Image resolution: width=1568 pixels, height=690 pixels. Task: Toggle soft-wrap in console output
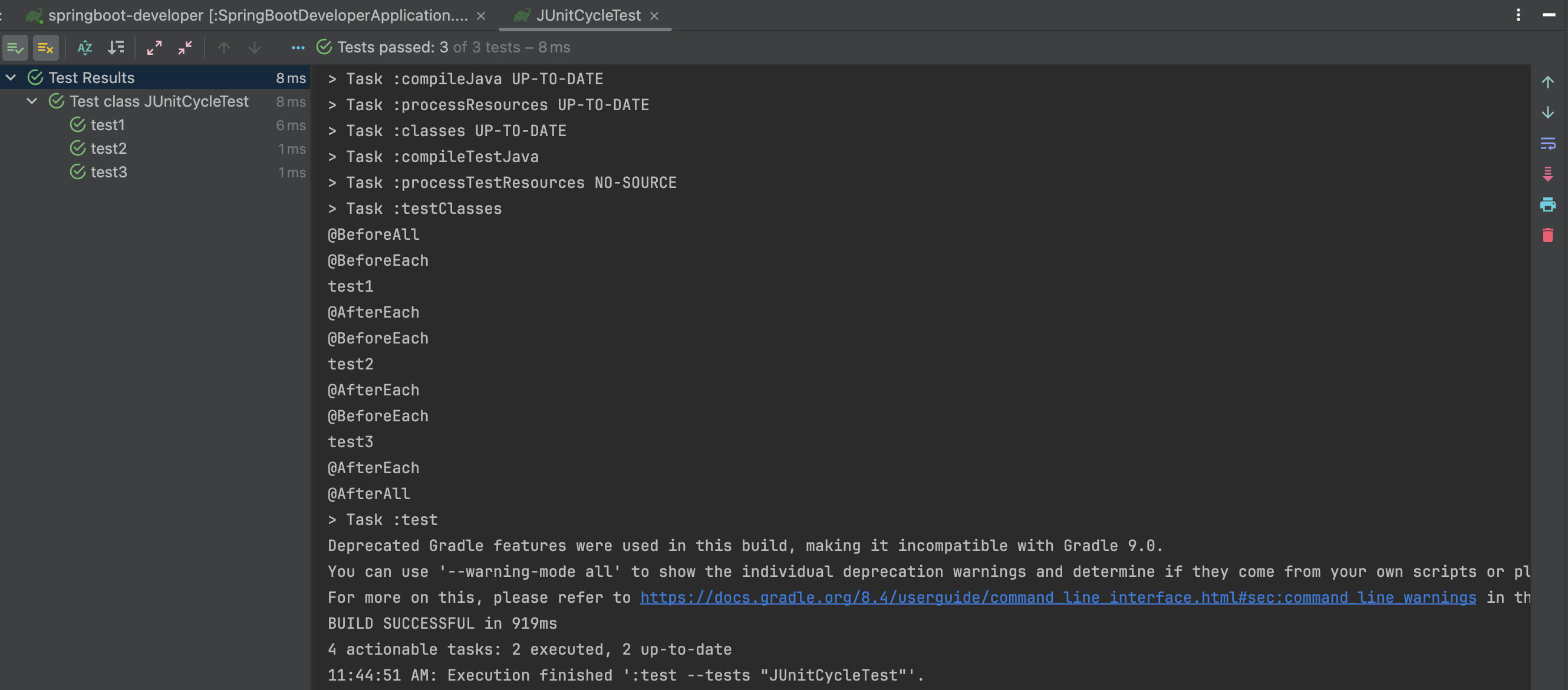pos(1547,144)
